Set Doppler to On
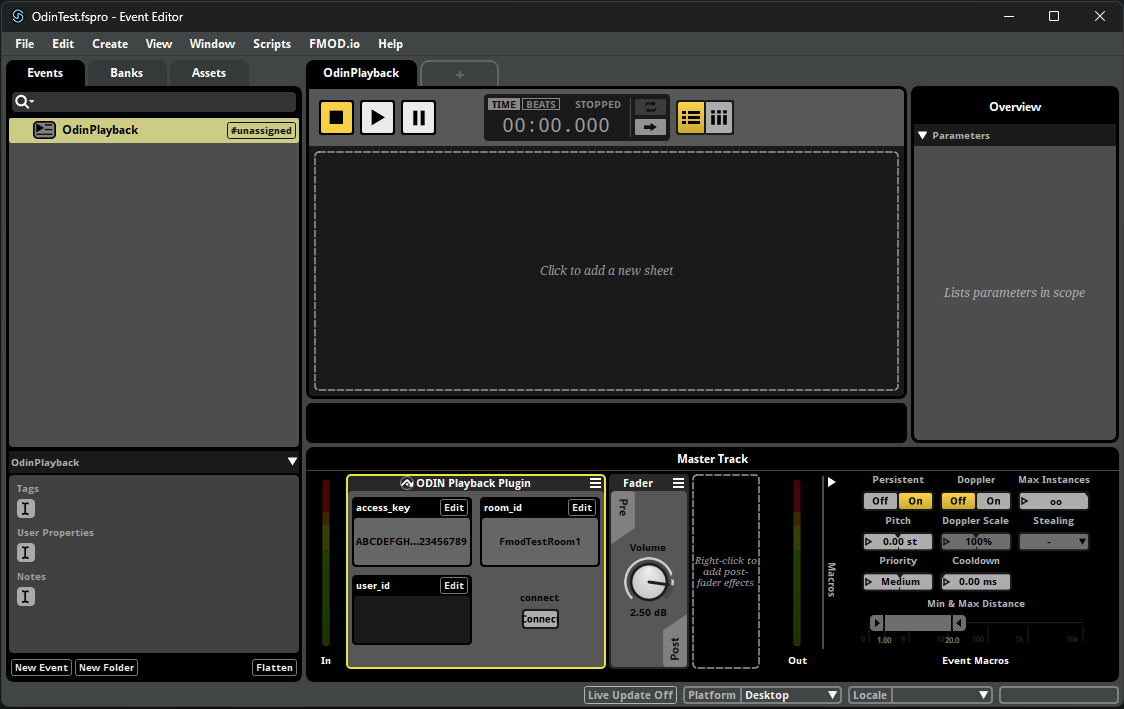 (994, 501)
